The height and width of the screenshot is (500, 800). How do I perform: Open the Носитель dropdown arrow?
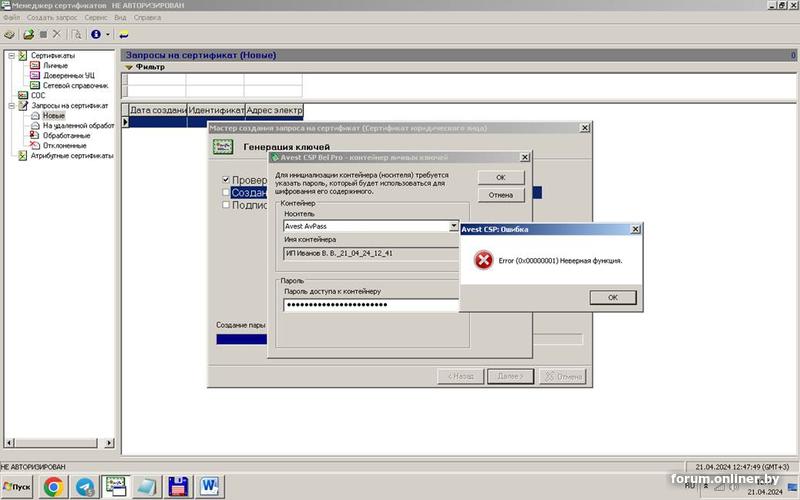tap(454, 226)
